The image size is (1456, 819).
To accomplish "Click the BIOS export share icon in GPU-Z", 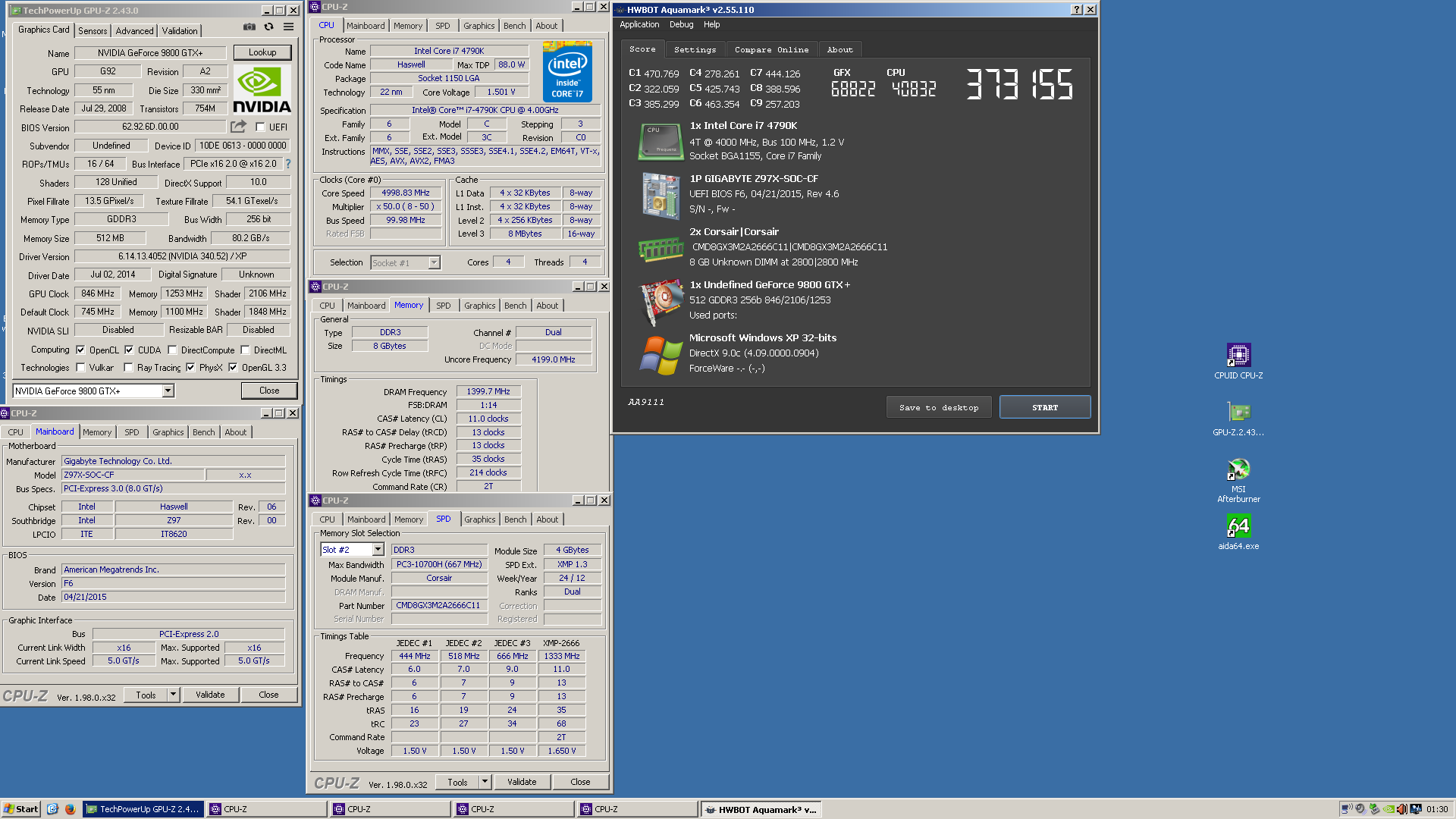I will pyautogui.click(x=239, y=127).
